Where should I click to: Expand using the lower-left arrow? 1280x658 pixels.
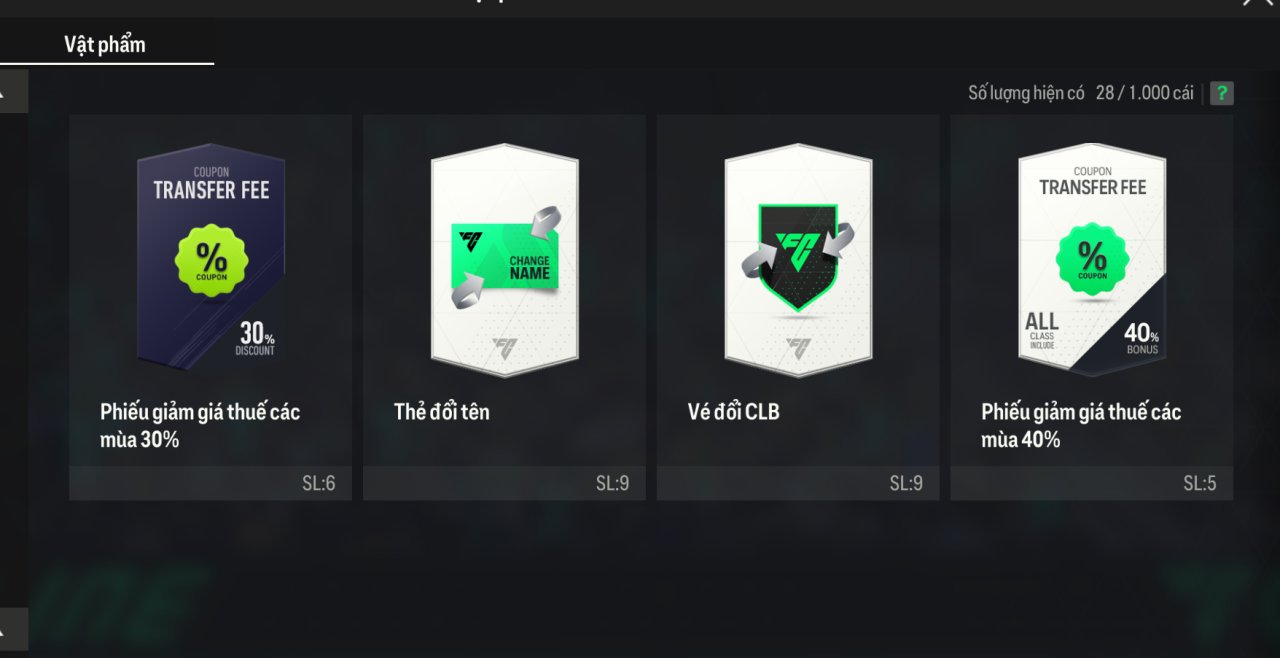point(13,629)
